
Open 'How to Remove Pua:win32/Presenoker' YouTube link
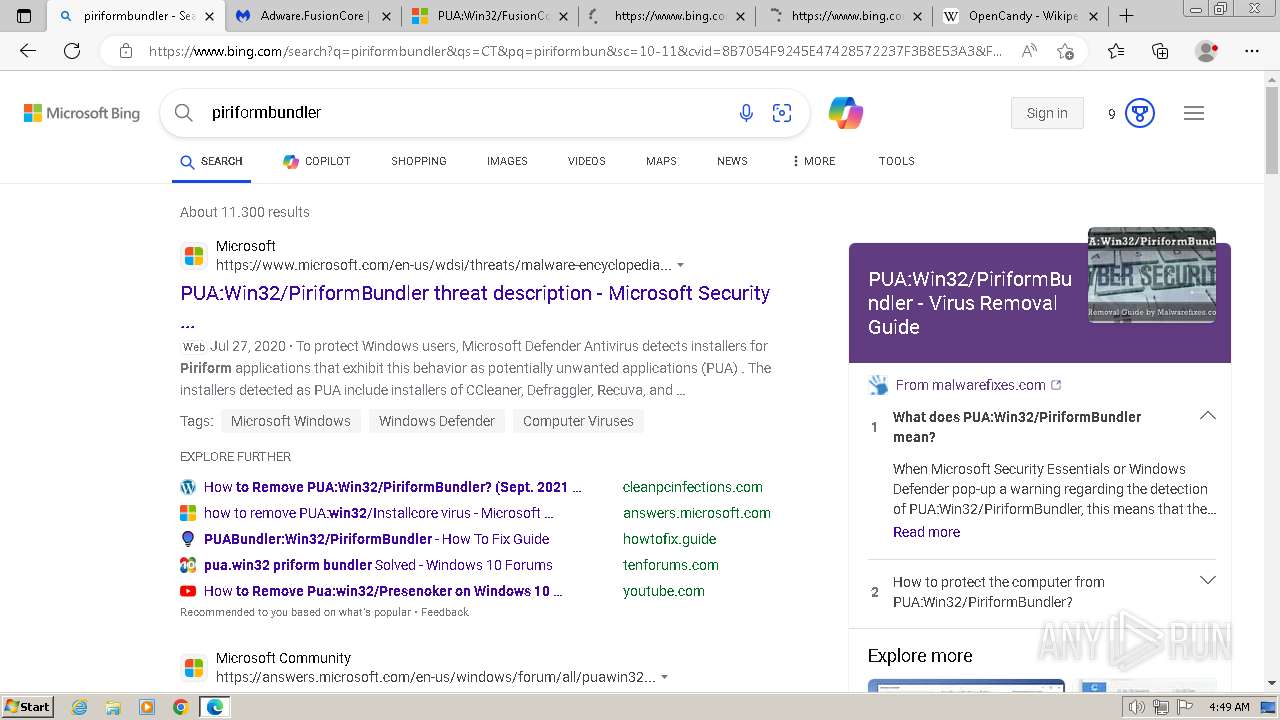pos(383,591)
